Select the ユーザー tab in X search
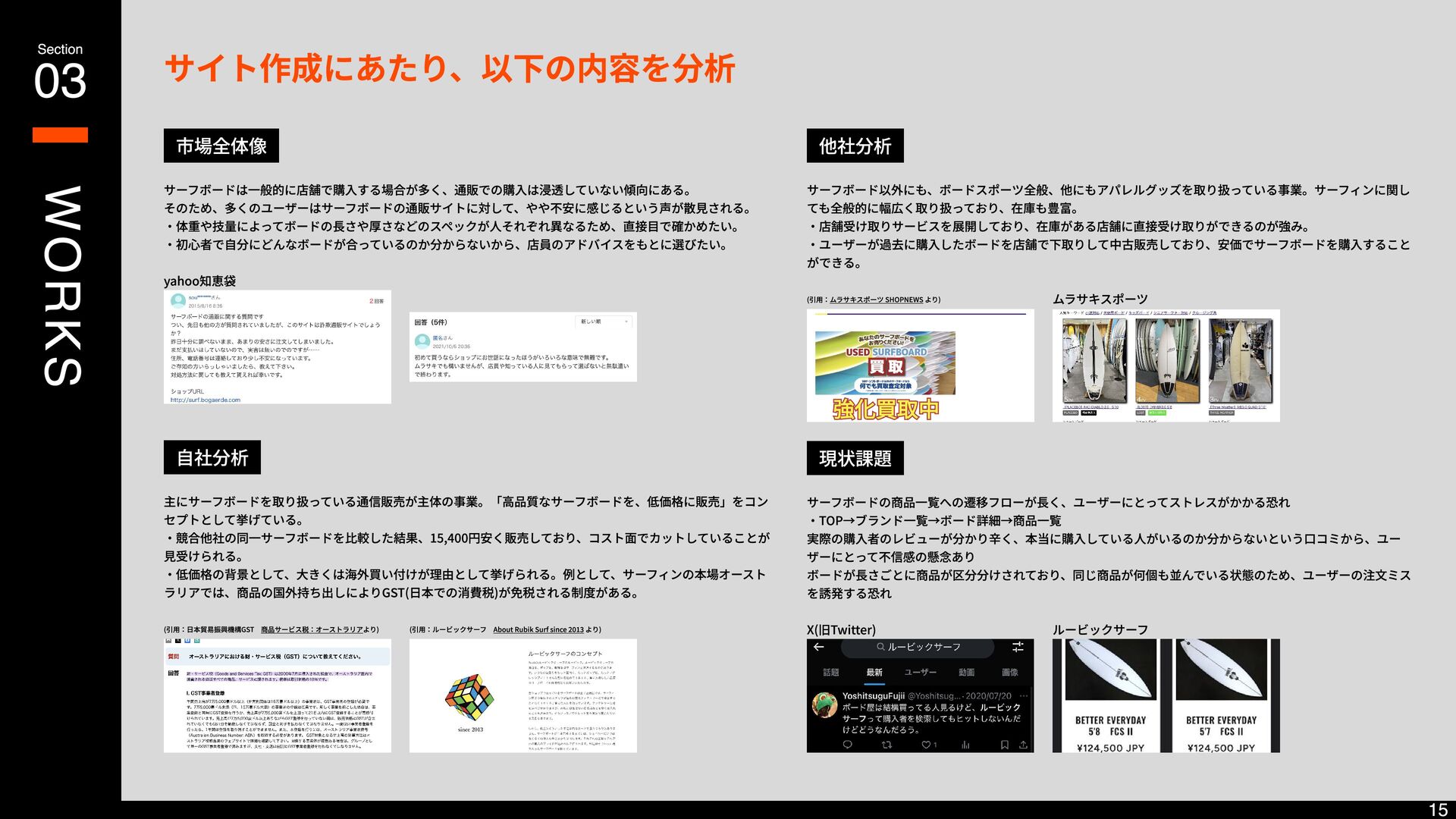Screen dimensions: 1456x819 920,672
